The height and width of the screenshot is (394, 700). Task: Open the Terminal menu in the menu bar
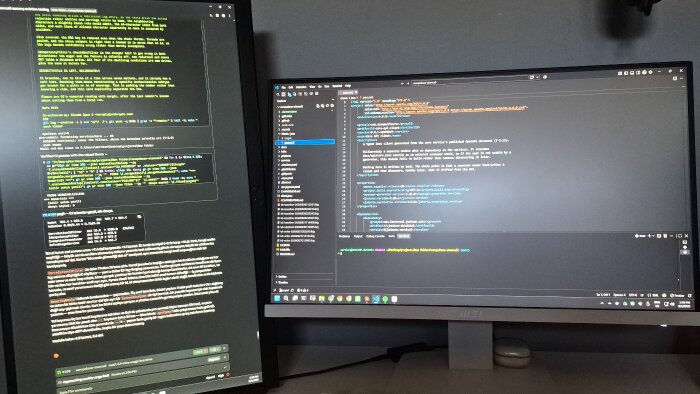pos(337,86)
